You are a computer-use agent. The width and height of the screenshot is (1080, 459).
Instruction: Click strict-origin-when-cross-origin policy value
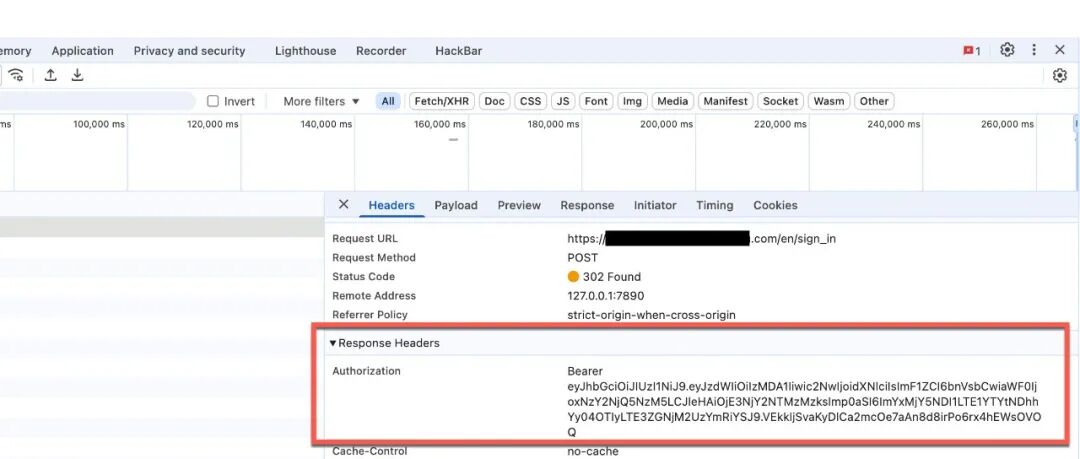651,315
